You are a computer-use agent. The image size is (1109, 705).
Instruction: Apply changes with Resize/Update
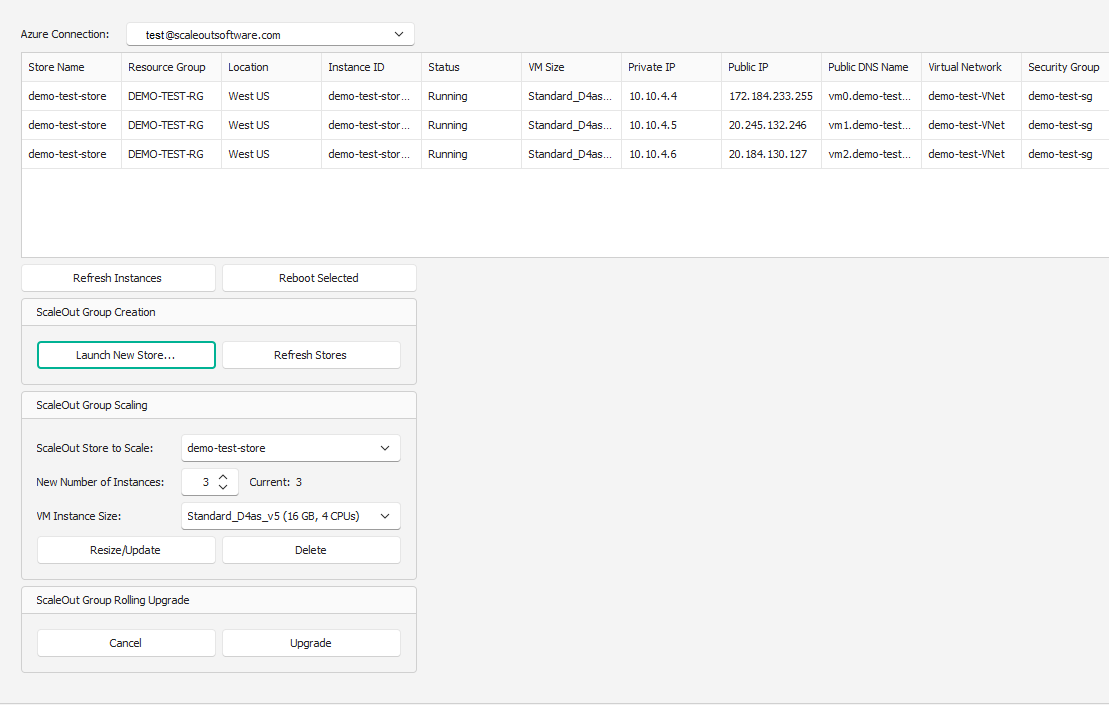point(126,550)
